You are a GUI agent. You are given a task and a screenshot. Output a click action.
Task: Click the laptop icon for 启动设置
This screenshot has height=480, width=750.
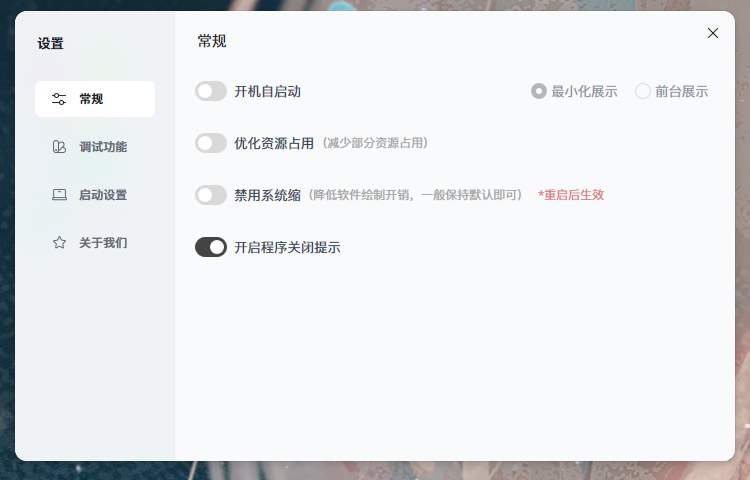[59, 195]
